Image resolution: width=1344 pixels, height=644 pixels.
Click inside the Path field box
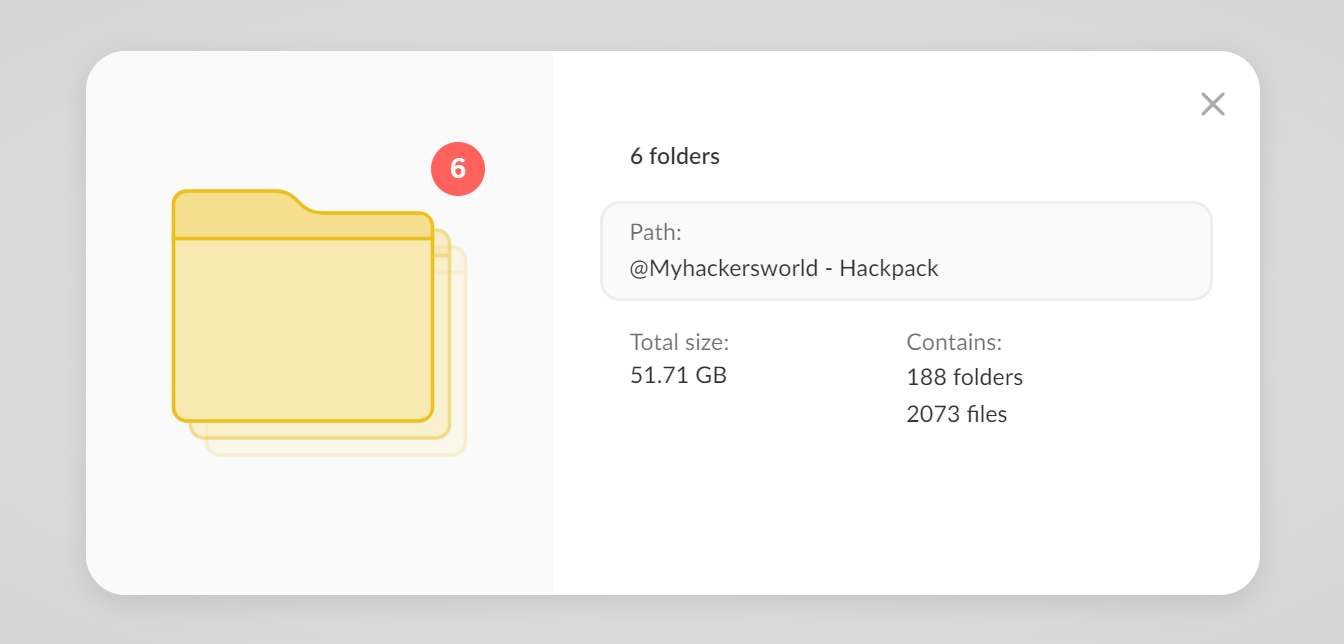[1050, 250]
